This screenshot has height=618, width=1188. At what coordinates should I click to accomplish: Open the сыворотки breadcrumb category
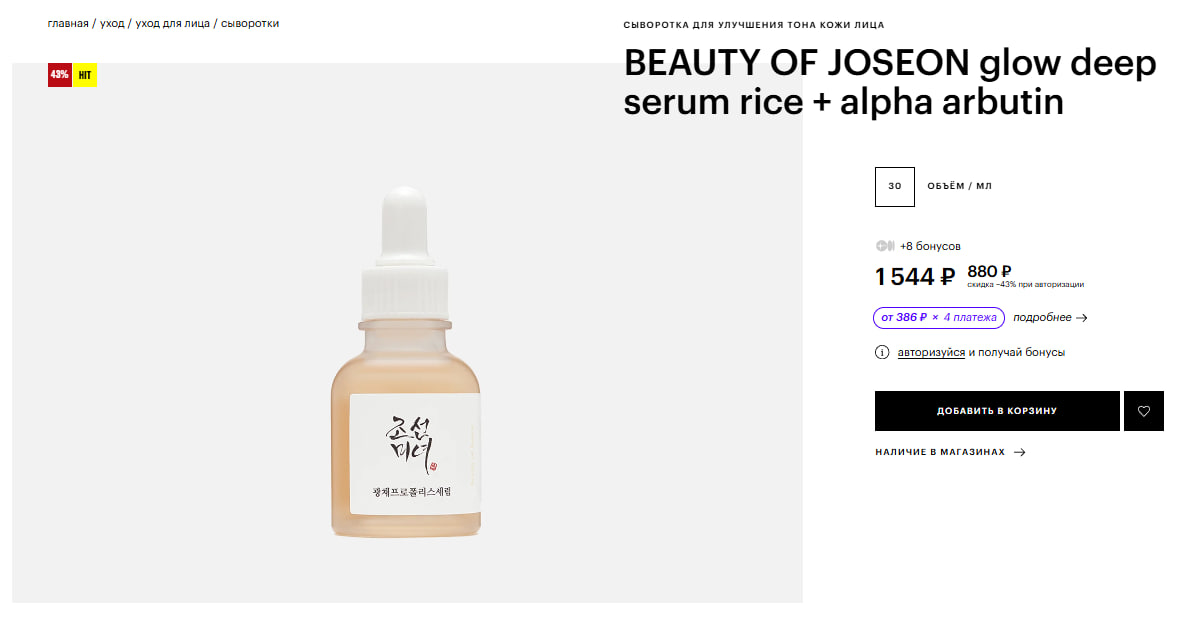[250, 23]
